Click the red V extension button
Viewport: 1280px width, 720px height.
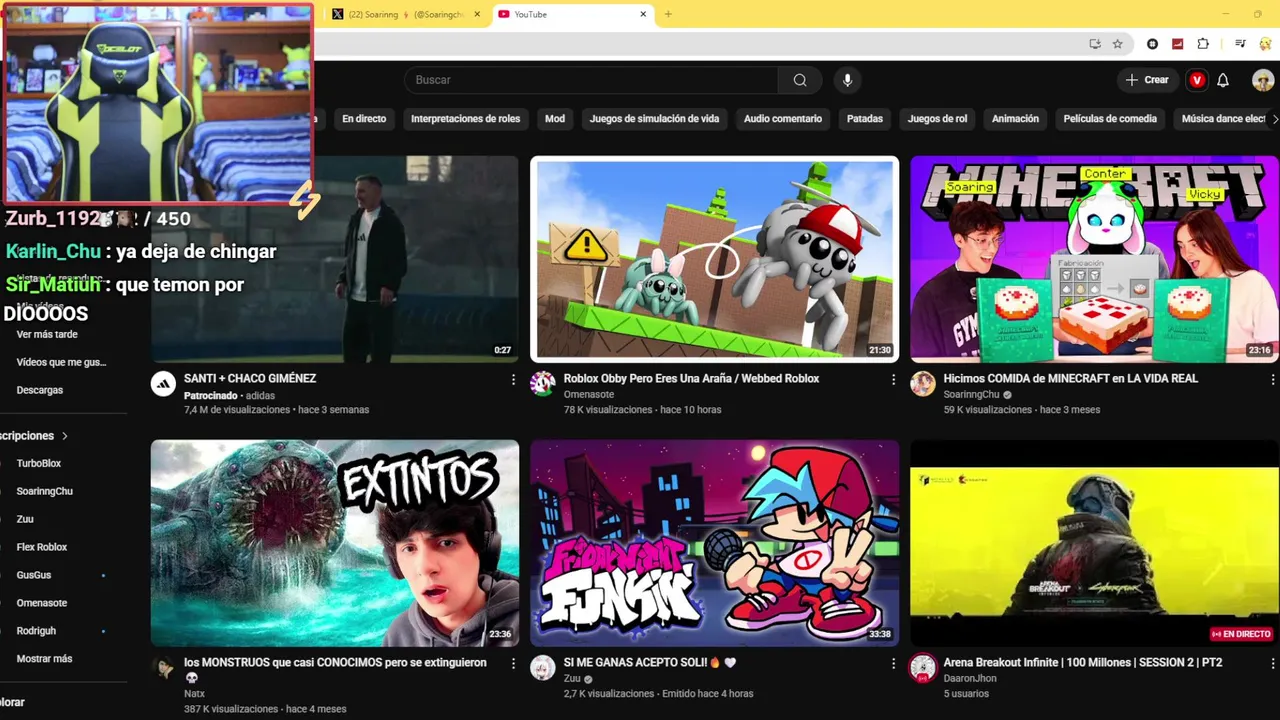tap(1197, 80)
